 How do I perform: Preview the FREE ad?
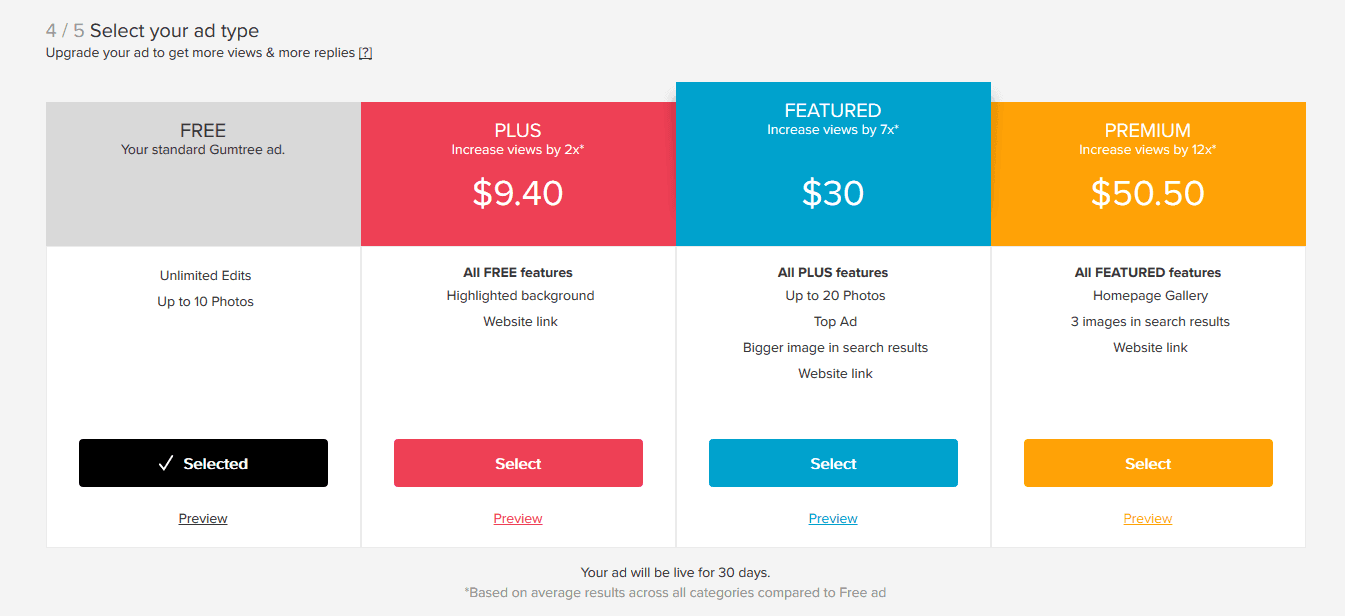[x=203, y=519]
